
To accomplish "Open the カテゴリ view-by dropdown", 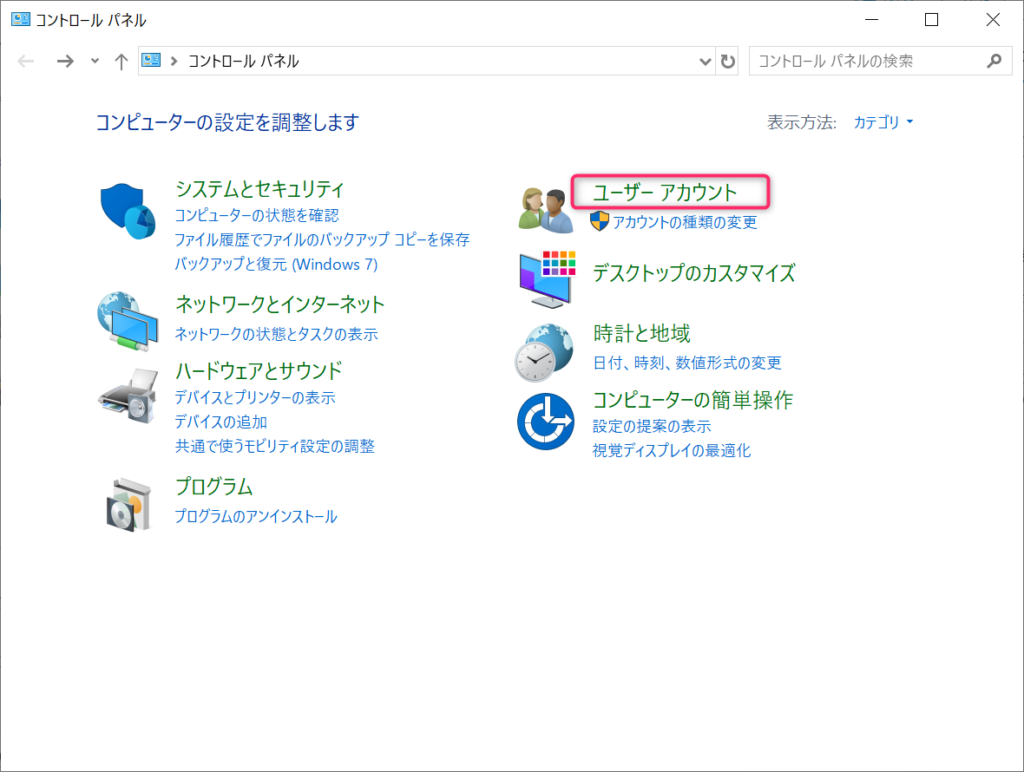I will click(x=883, y=123).
